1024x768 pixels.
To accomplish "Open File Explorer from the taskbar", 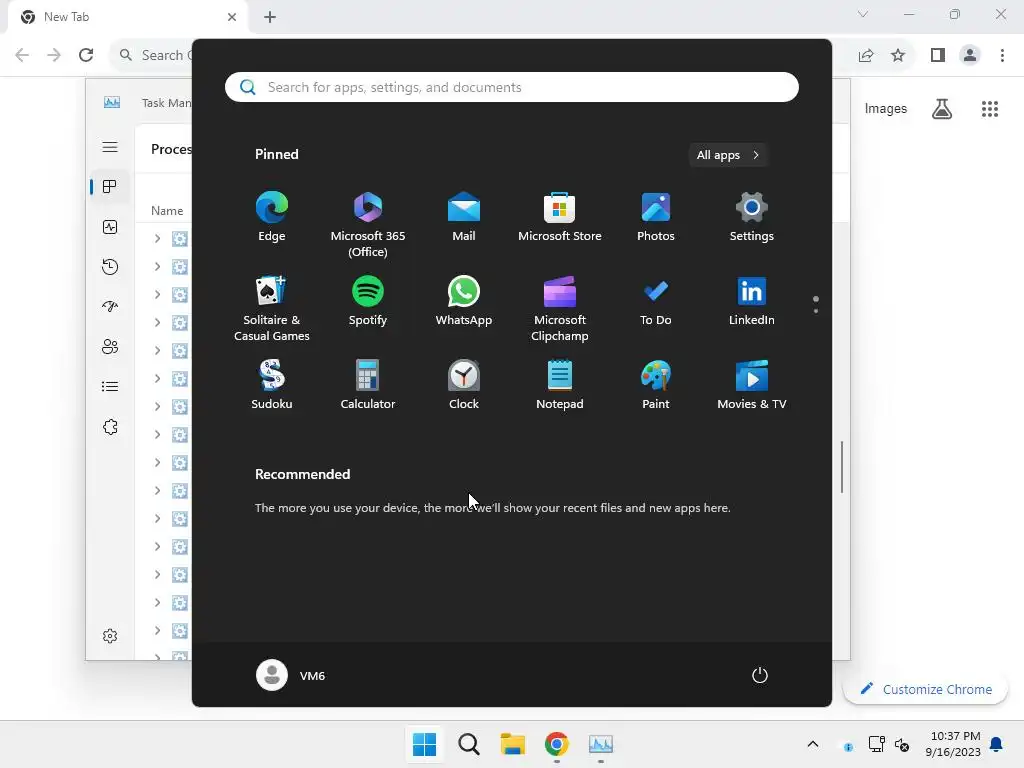I will click(513, 744).
